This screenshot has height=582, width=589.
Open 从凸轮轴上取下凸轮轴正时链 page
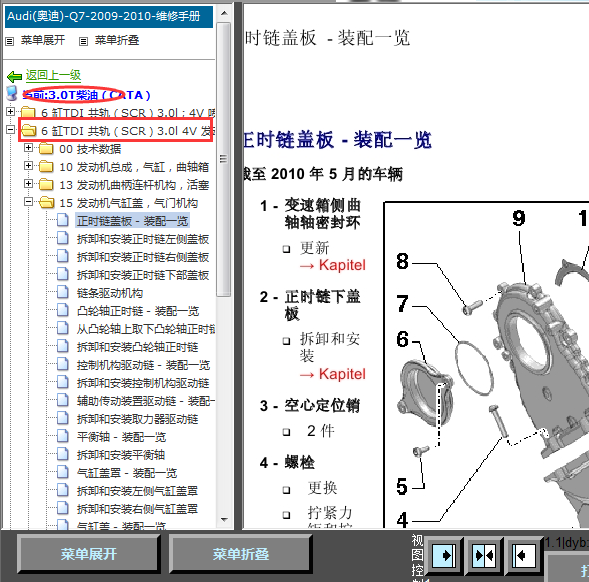146,329
